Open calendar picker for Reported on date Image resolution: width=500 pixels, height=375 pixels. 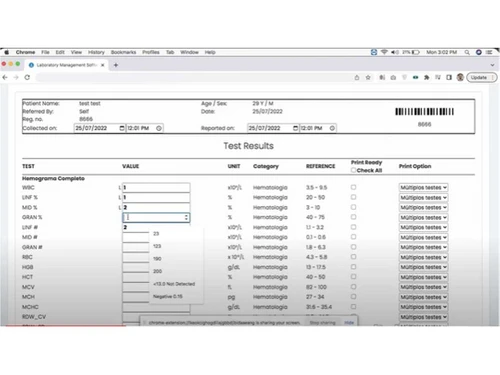click(295, 128)
